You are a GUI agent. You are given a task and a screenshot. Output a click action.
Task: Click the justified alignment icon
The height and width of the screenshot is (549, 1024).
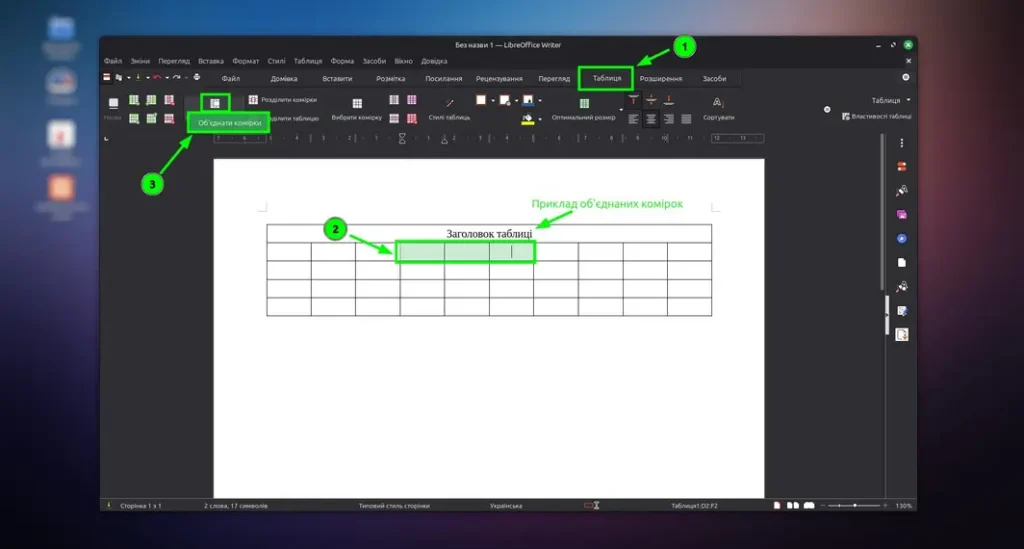pos(686,119)
